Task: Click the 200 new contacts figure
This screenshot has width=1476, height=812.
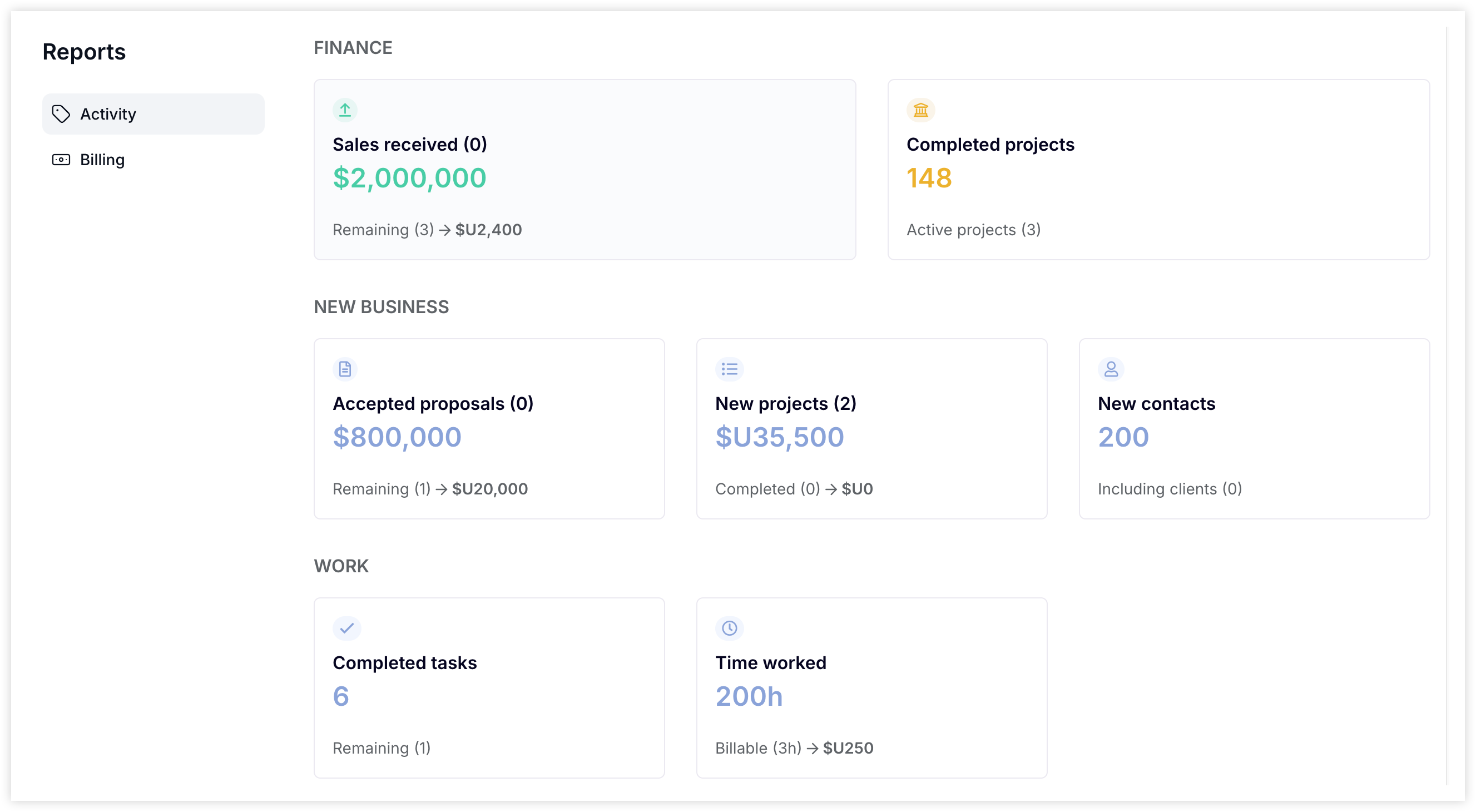Action: [1123, 437]
